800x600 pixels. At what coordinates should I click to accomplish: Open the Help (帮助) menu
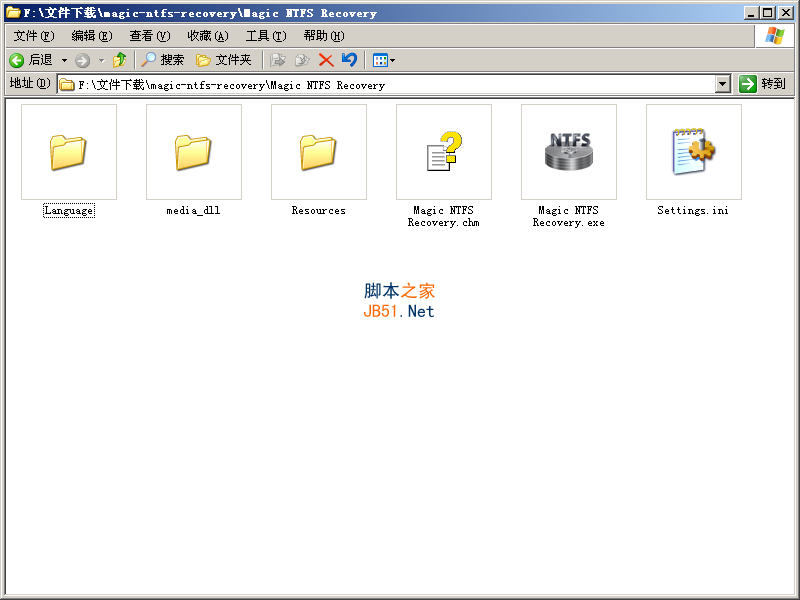(x=323, y=36)
